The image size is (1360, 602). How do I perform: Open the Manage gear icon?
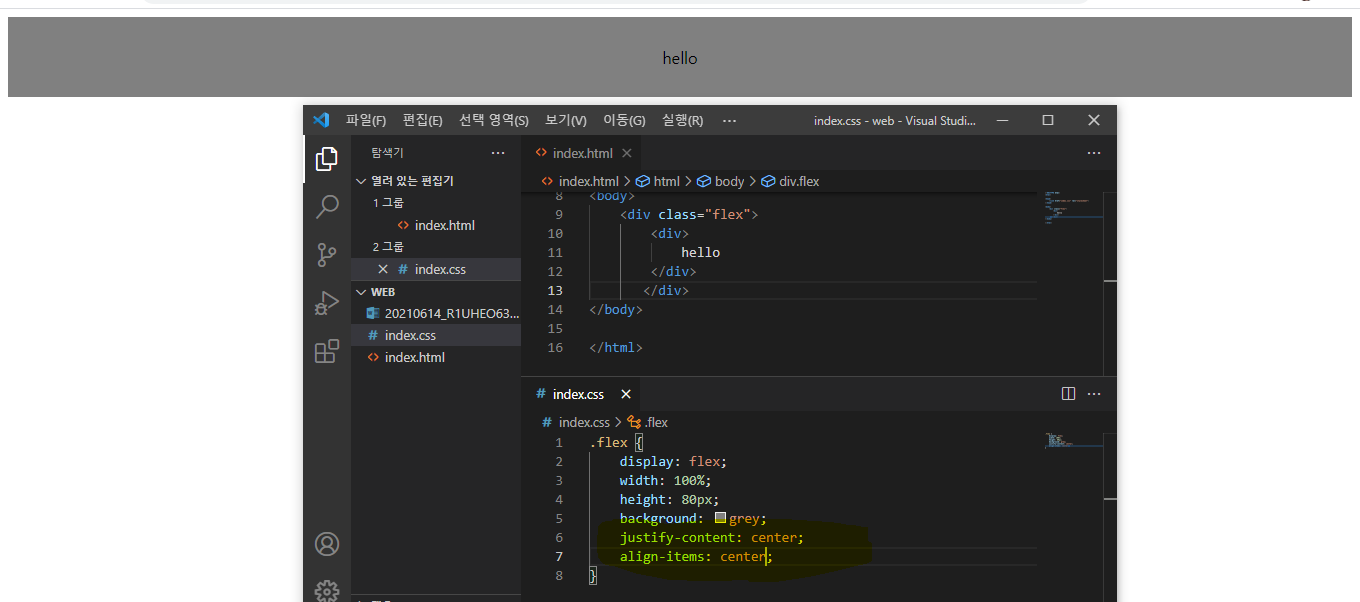pyautogui.click(x=327, y=591)
